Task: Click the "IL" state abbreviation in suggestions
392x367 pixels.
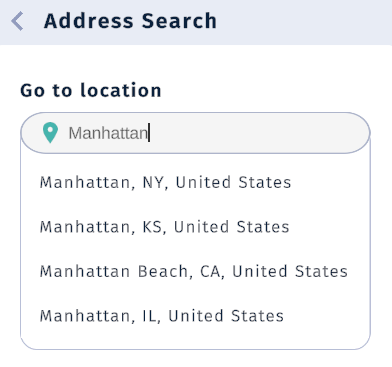Action: point(149,316)
